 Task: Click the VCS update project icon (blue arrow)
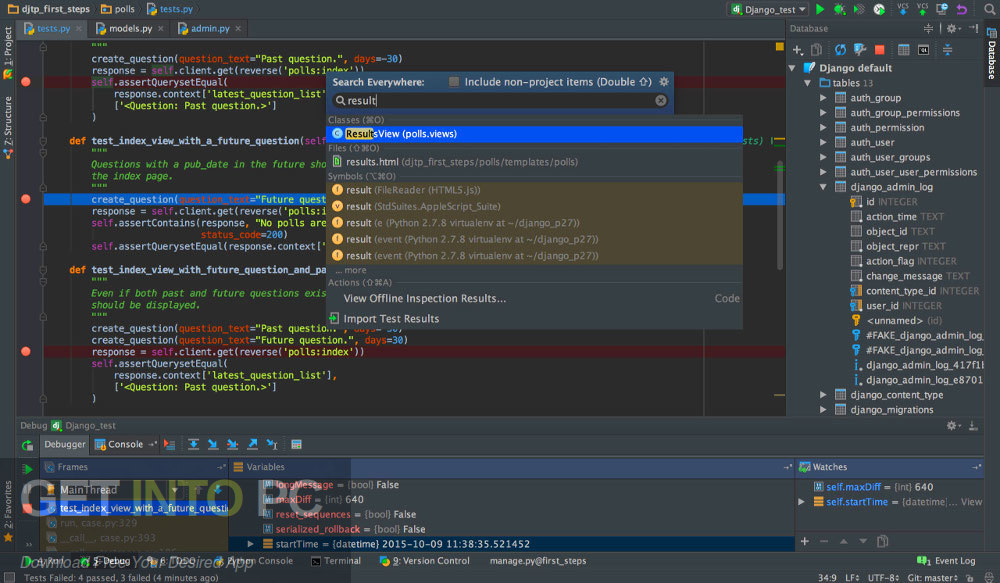coord(903,9)
